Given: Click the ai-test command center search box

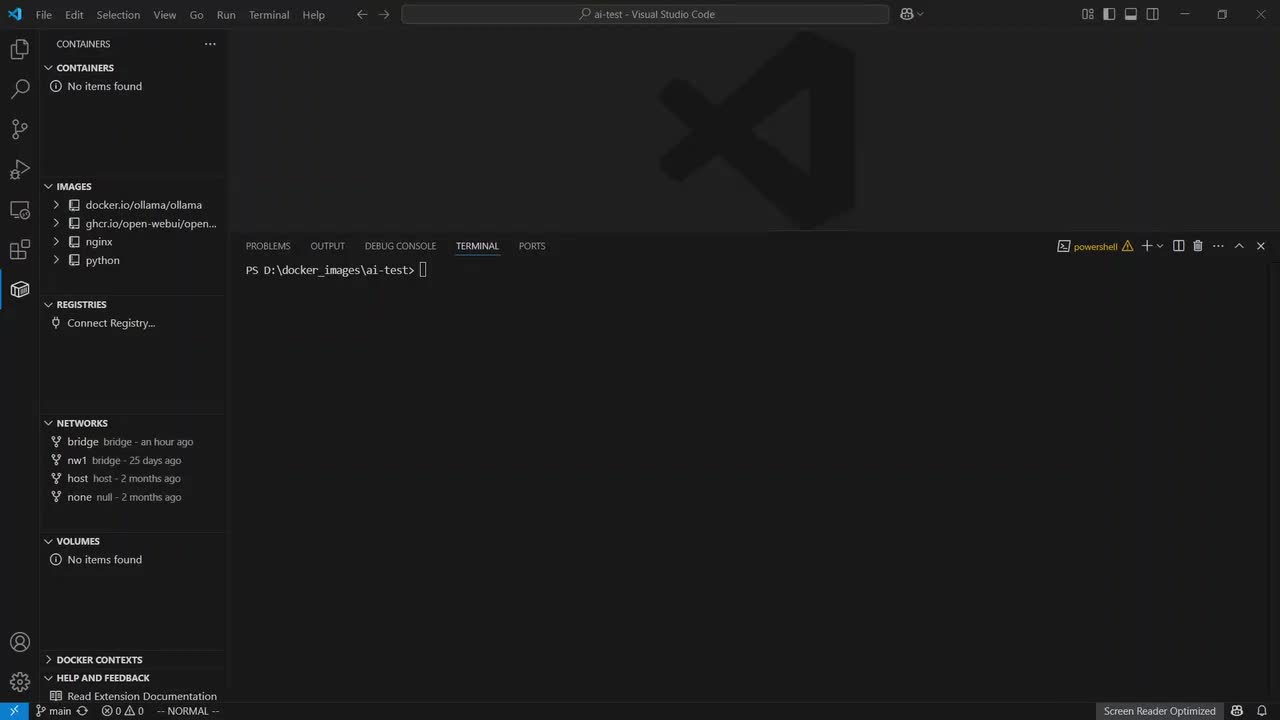Looking at the screenshot, I should 645,14.
